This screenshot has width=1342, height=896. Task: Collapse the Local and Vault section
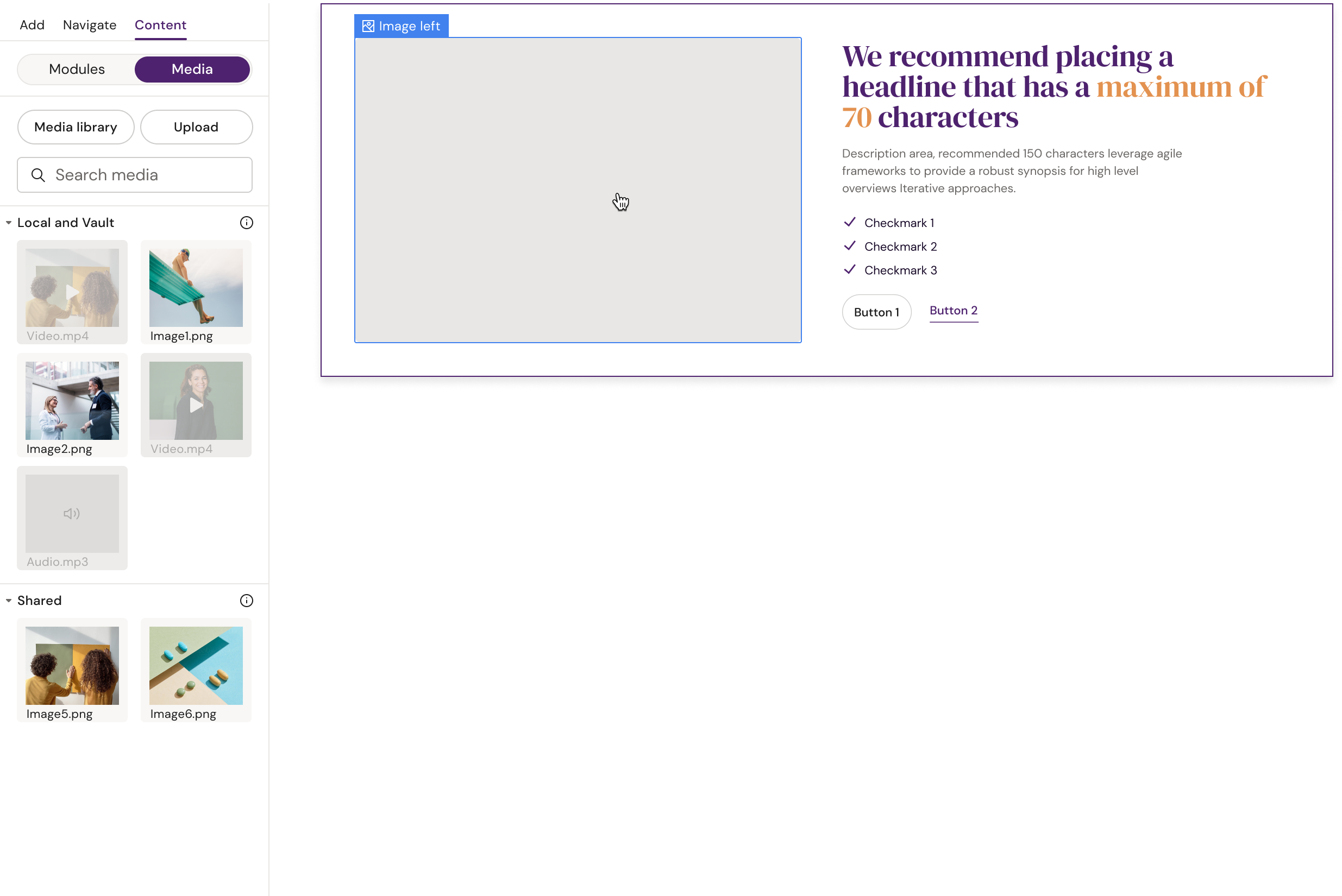(8, 222)
